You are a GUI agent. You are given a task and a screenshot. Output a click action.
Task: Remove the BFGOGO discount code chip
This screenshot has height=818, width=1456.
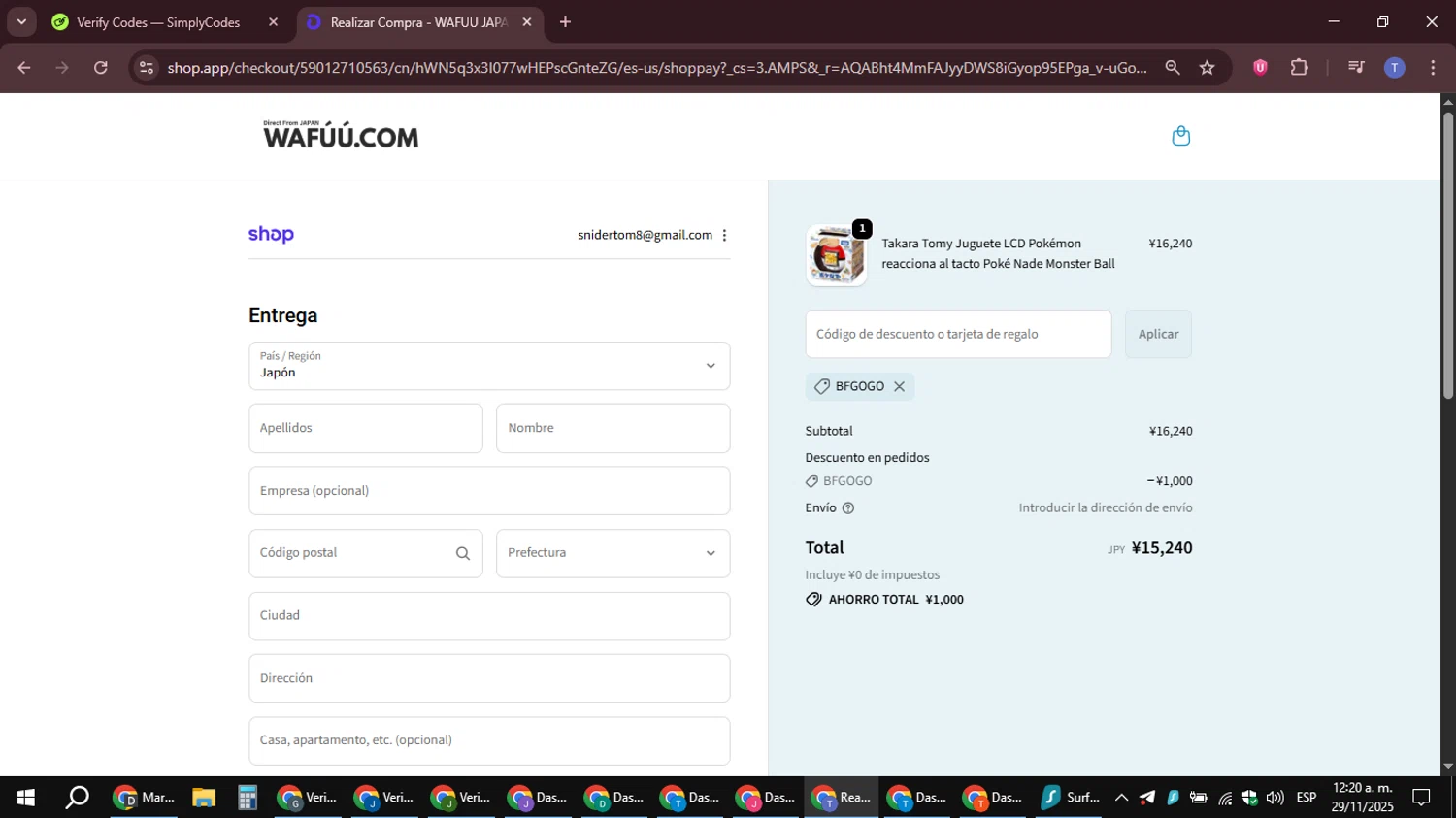(x=899, y=386)
